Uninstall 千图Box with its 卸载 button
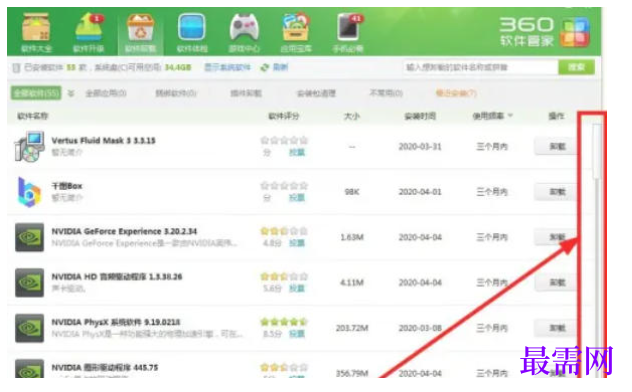This screenshot has width=632, height=392. pos(557,192)
